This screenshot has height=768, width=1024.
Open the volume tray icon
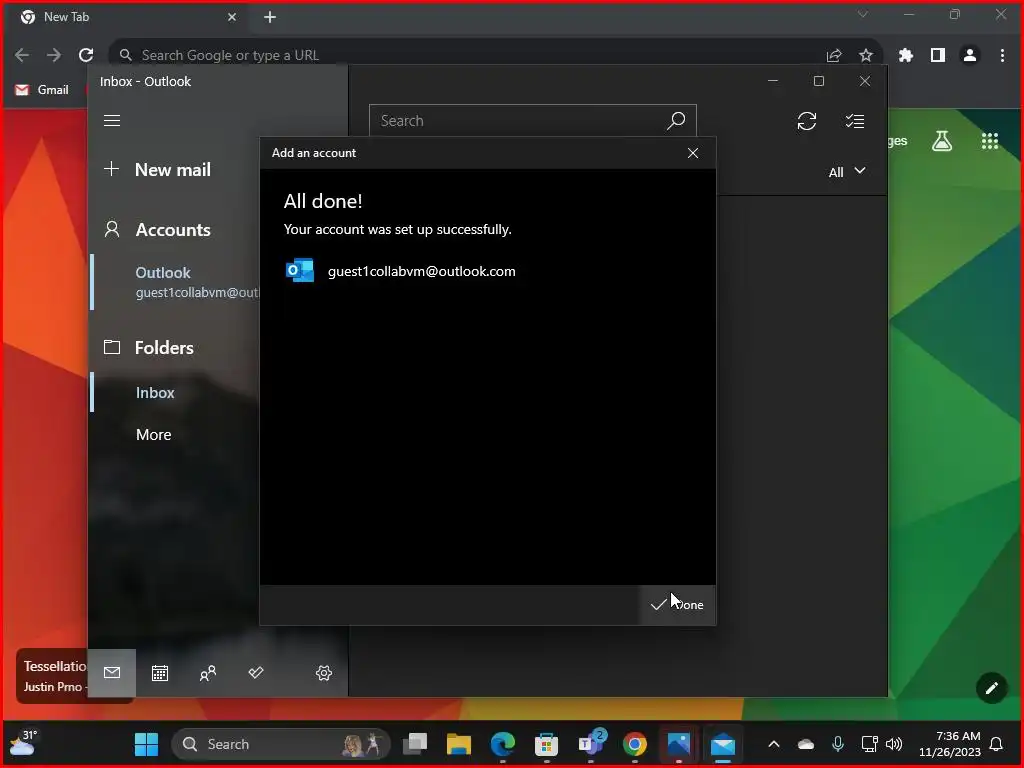pos(894,744)
